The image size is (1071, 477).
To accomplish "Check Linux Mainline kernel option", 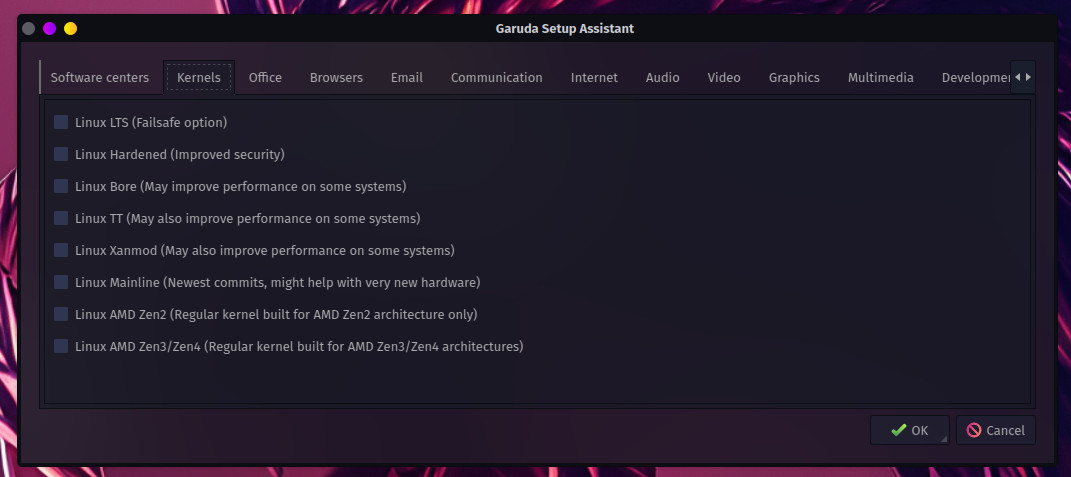I will 61,282.
